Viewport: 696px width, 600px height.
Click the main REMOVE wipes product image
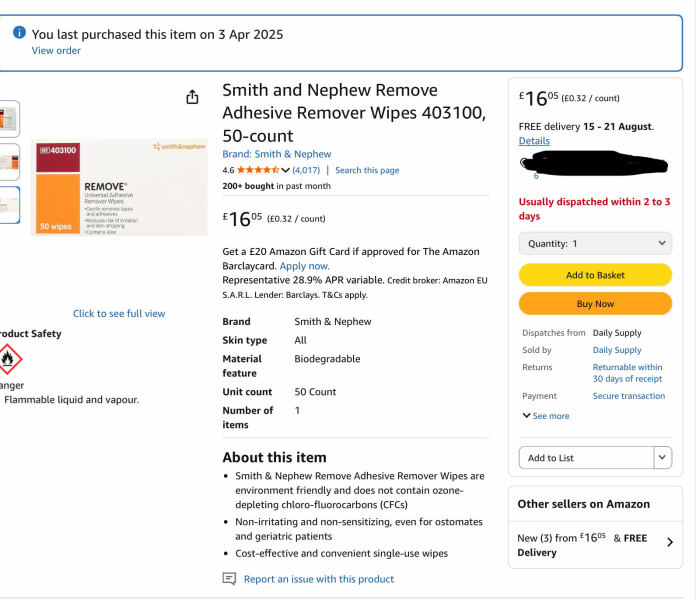point(119,187)
